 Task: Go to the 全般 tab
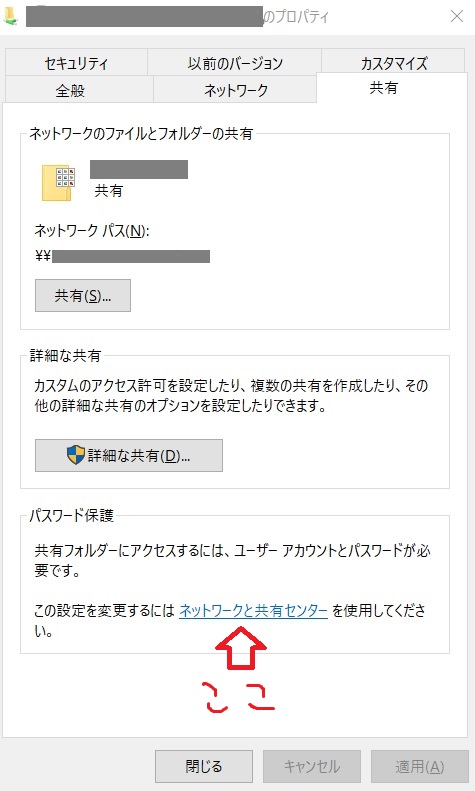[70, 90]
